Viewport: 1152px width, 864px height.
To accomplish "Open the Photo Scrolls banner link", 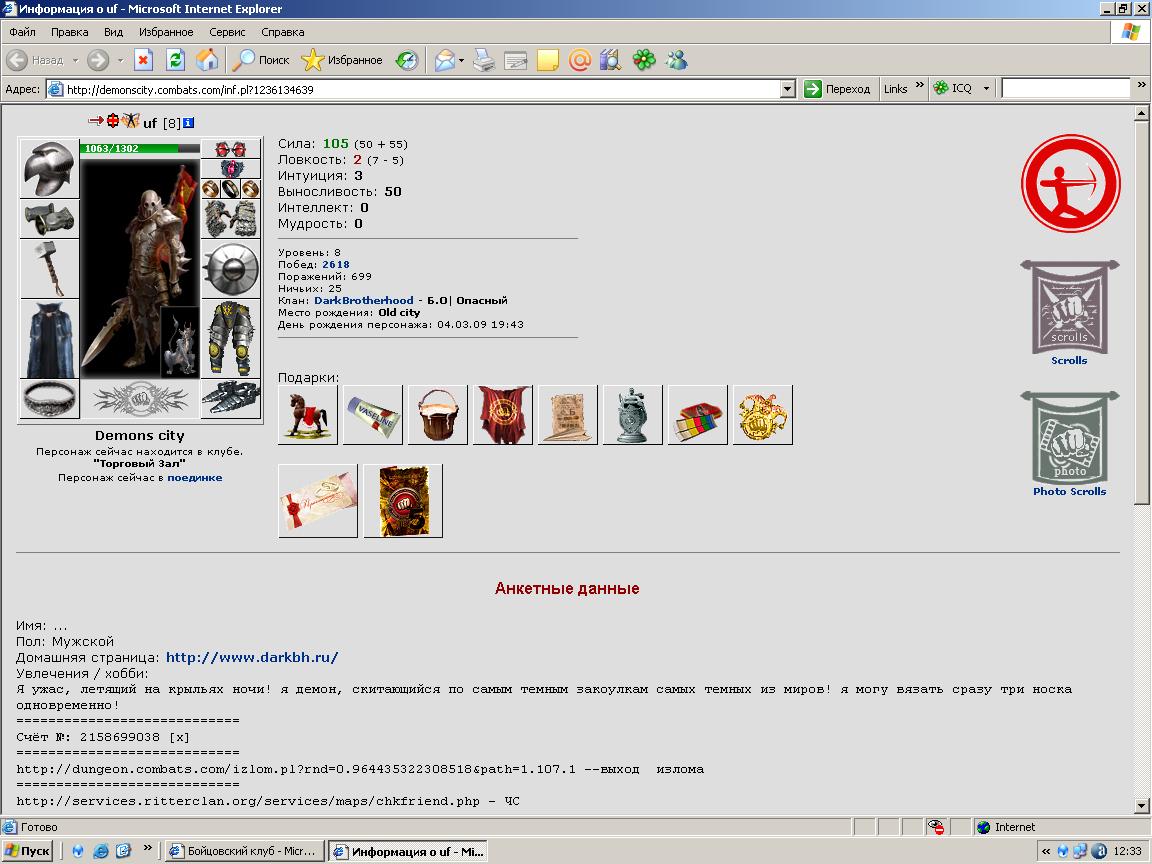I will (1070, 444).
